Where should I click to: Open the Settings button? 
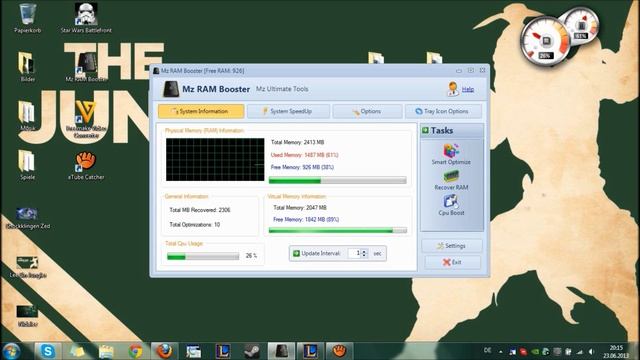pos(451,246)
